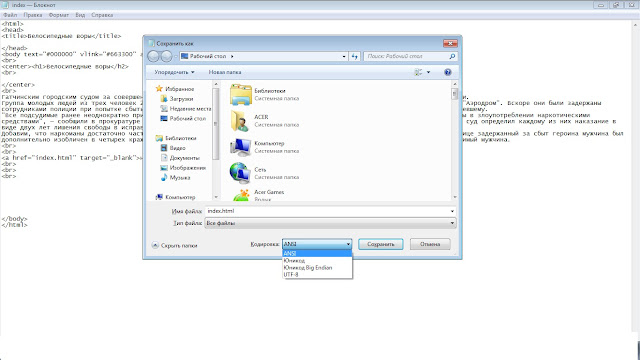The width and height of the screenshot is (640, 360).
Task: Select Избранное in the navigation pane
Action: tap(180, 89)
